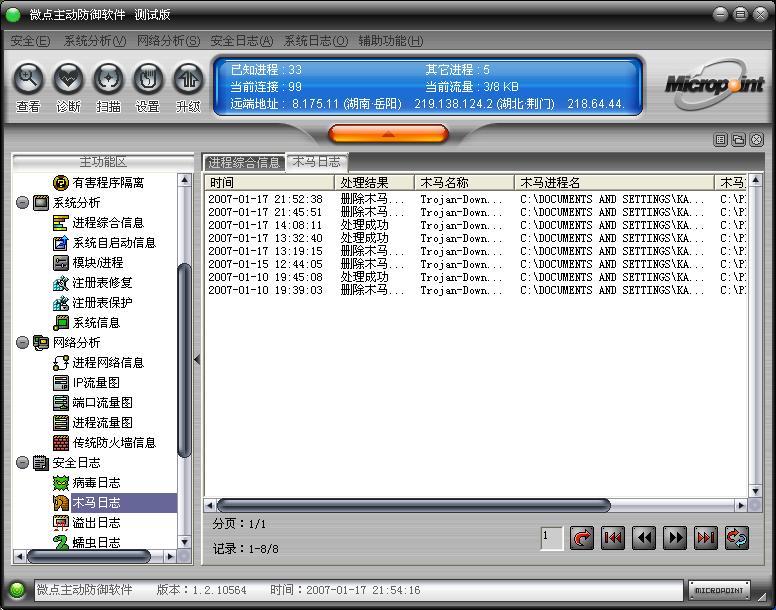Open the 网络分析(S) menu

tap(168, 41)
